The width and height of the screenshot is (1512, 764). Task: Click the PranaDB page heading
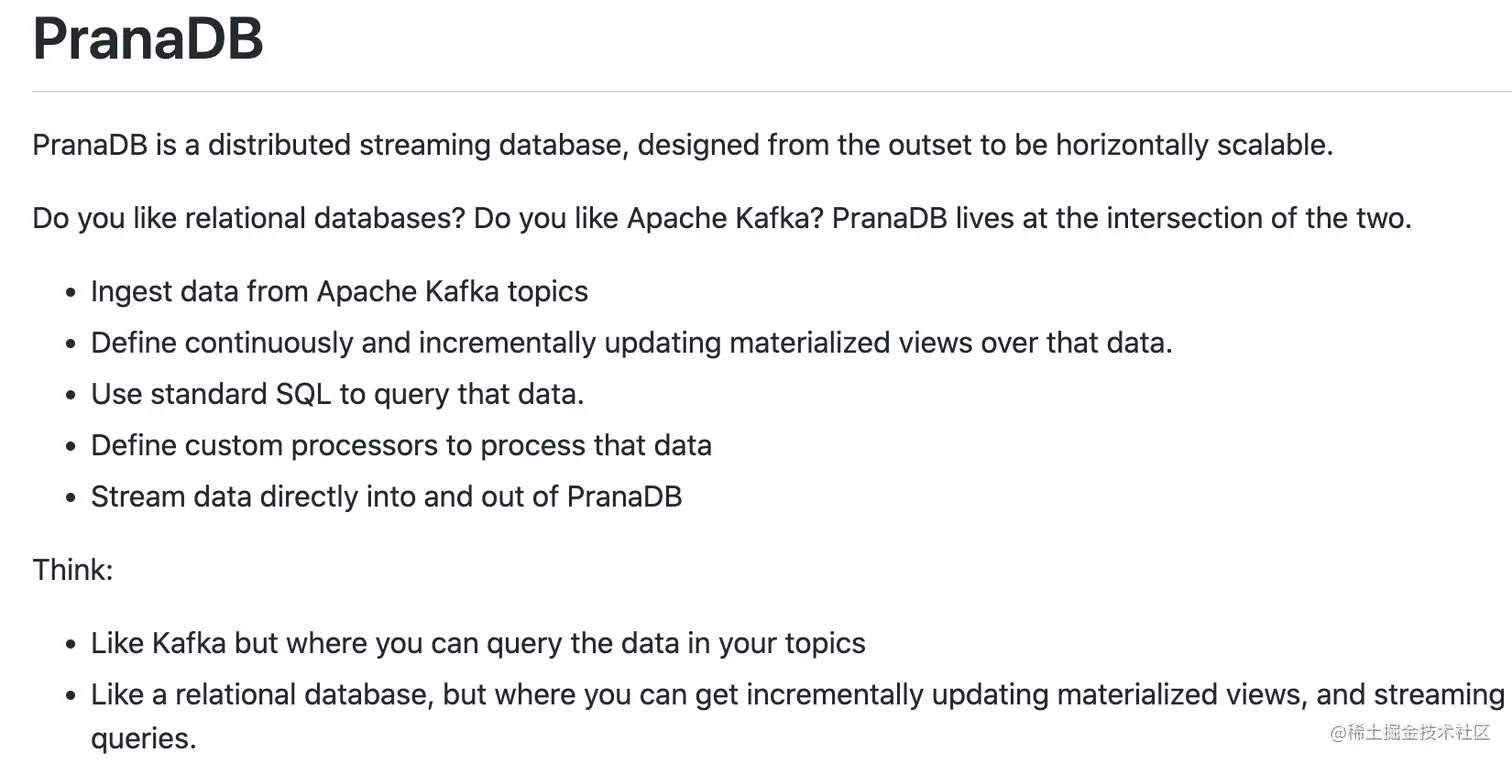point(148,38)
